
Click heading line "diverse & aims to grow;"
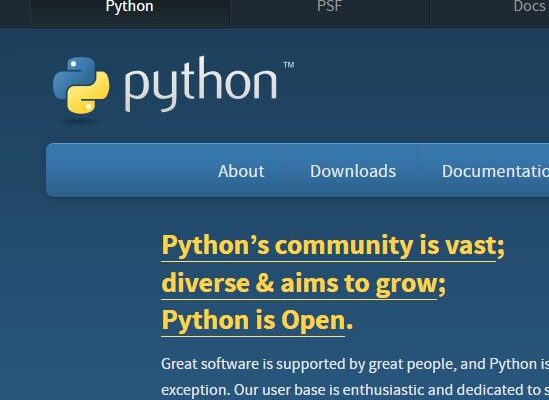click(x=304, y=284)
